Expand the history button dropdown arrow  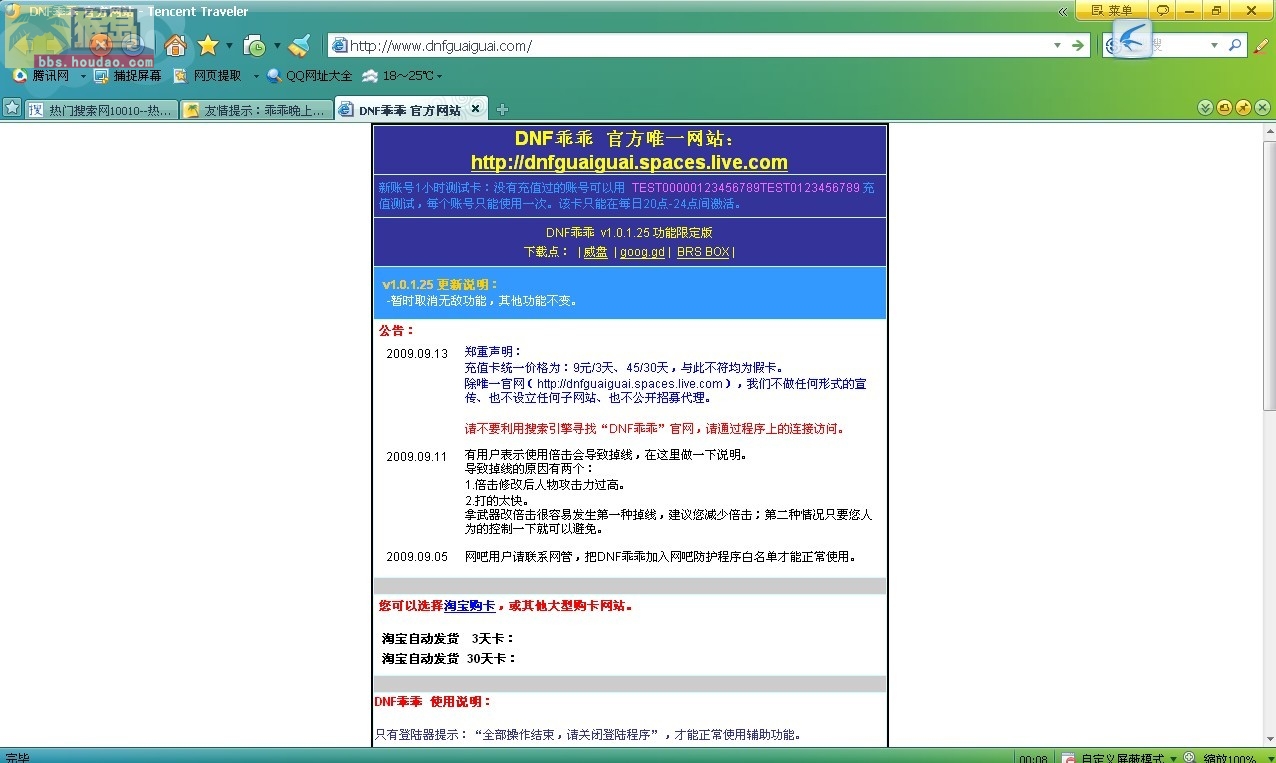tap(277, 45)
